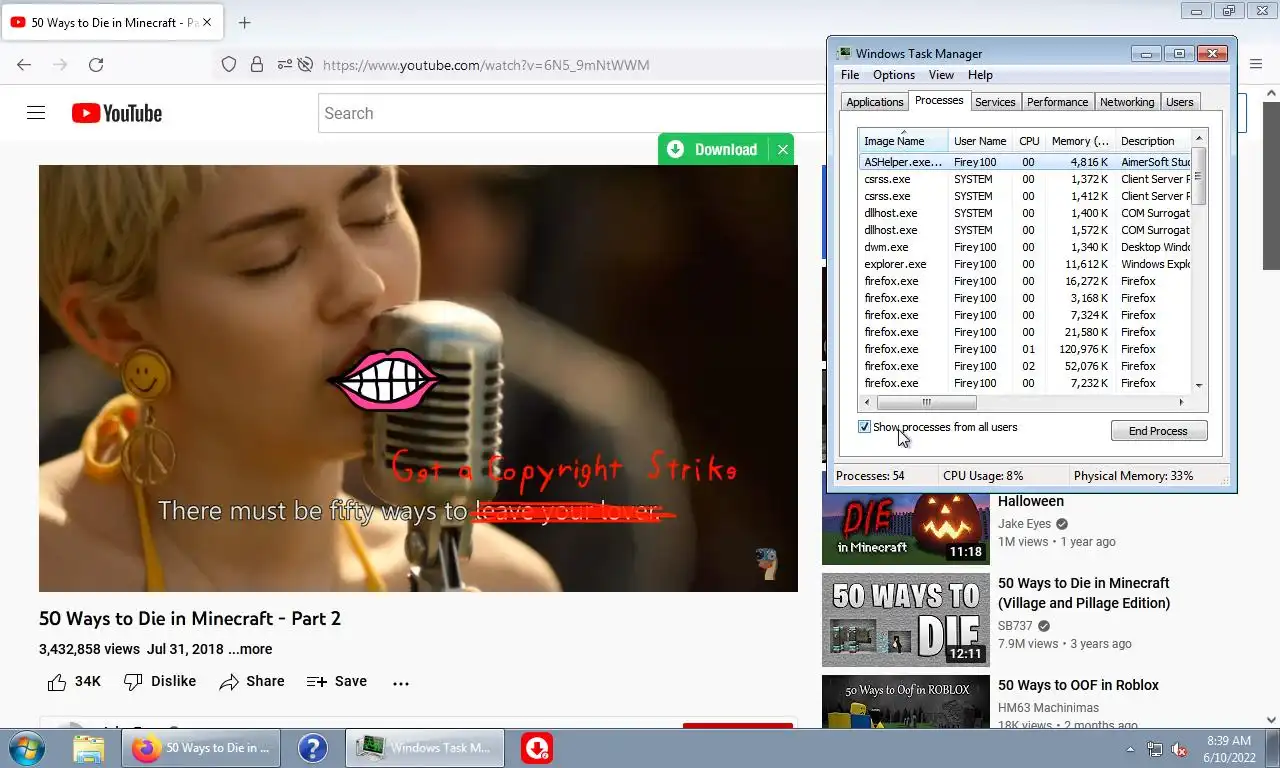This screenshot has width=1280, height=768.
Task: Open a new Firefox tab
Action: click(x=245, y=22)
